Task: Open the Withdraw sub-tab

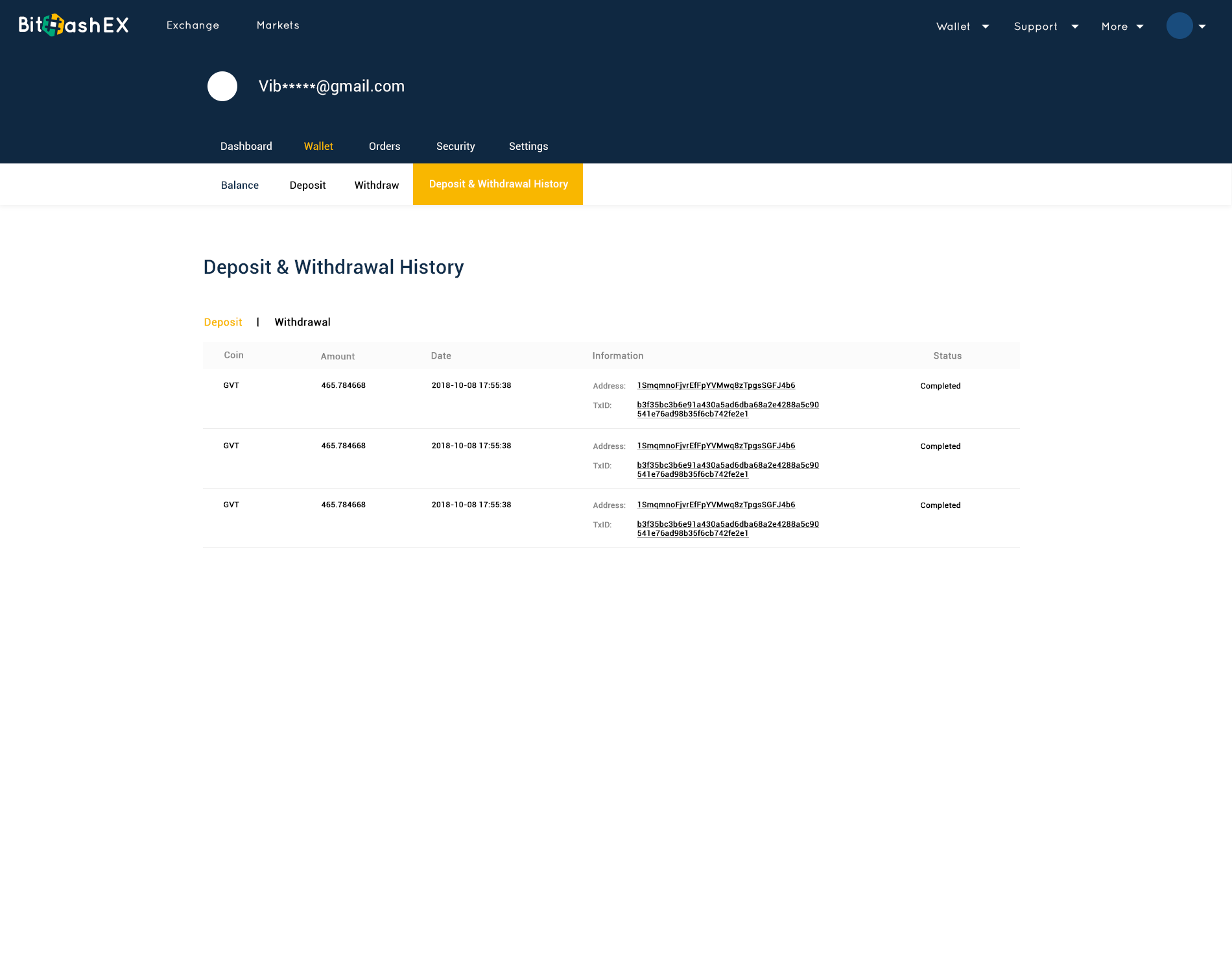Action: click(376, 186)
